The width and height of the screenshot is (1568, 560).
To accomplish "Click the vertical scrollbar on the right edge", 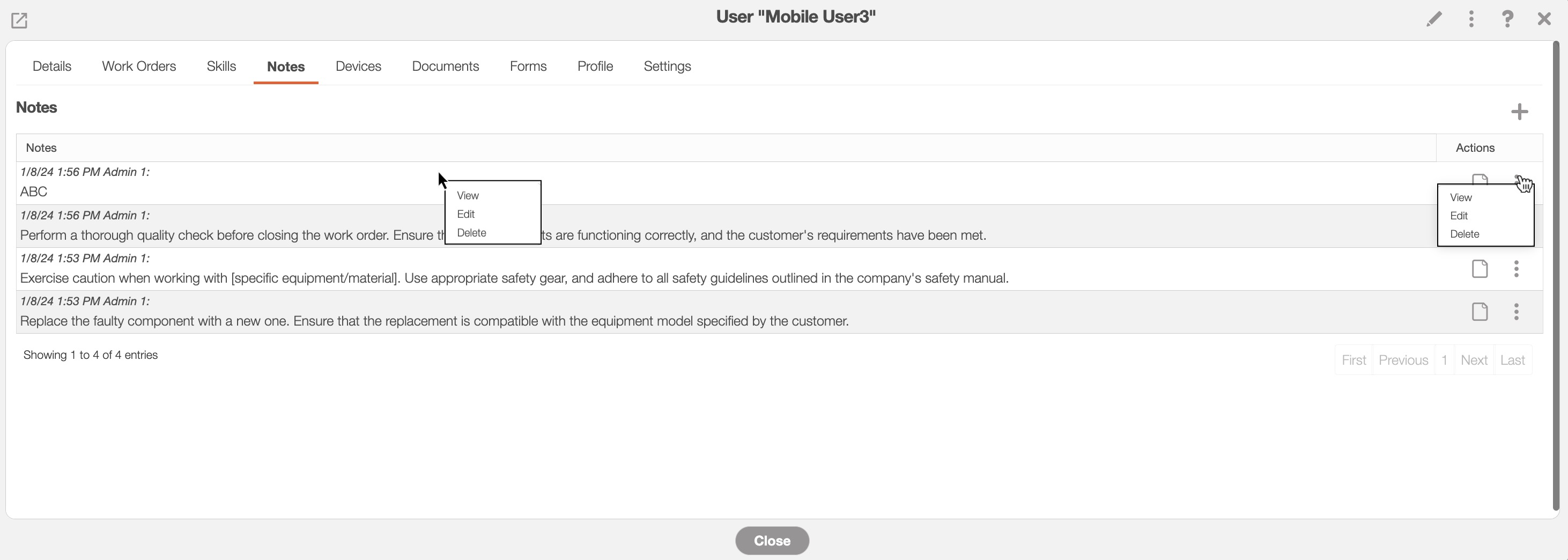I will coord(1556,274).
